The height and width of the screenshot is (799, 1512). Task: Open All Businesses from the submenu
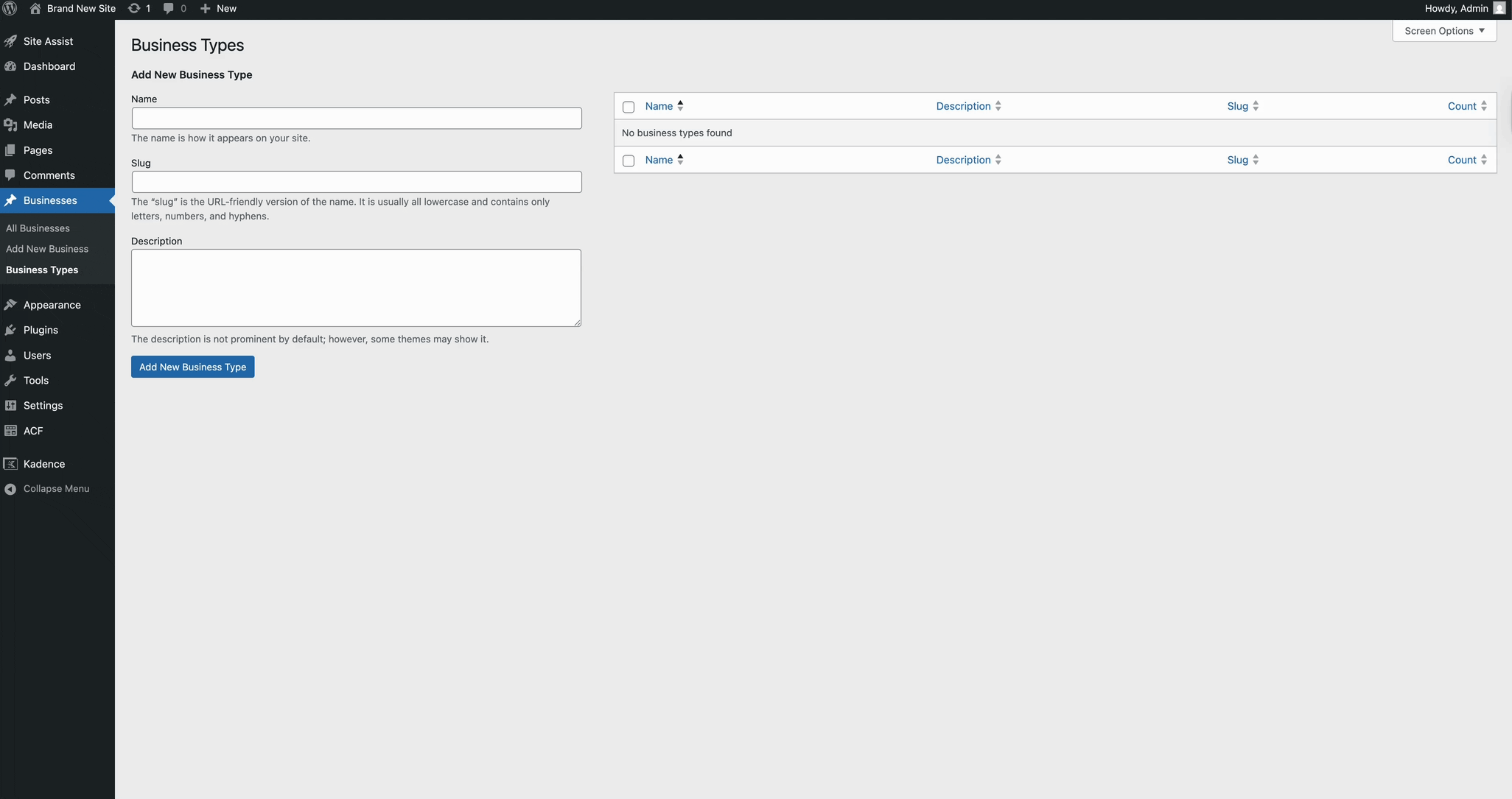pos(38,228)
